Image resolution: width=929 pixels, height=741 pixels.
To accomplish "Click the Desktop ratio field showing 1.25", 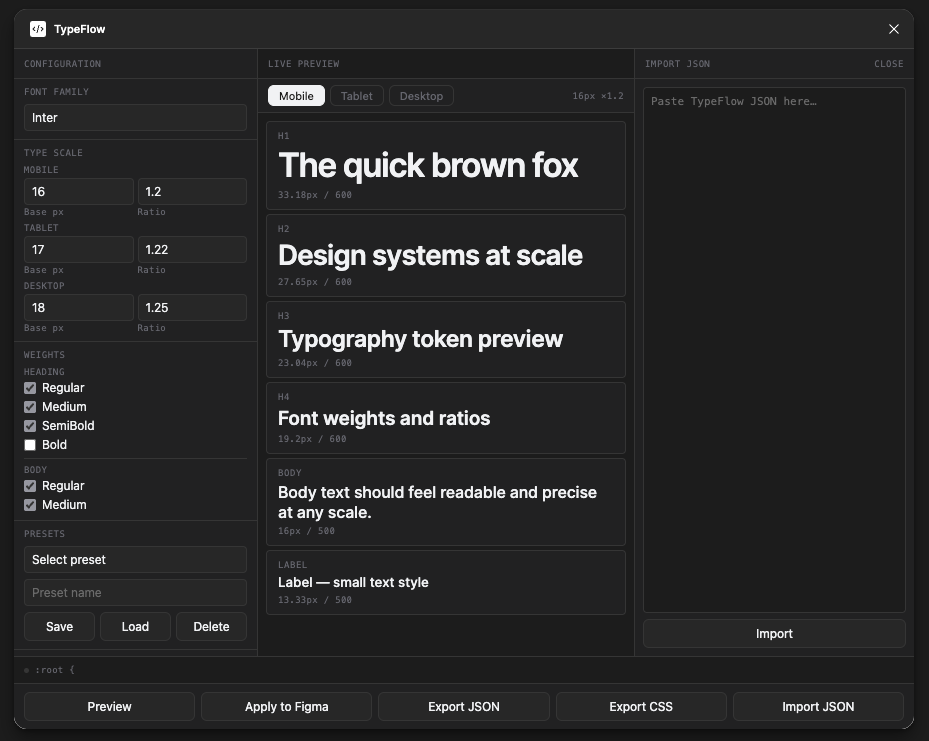I will 193,308.
